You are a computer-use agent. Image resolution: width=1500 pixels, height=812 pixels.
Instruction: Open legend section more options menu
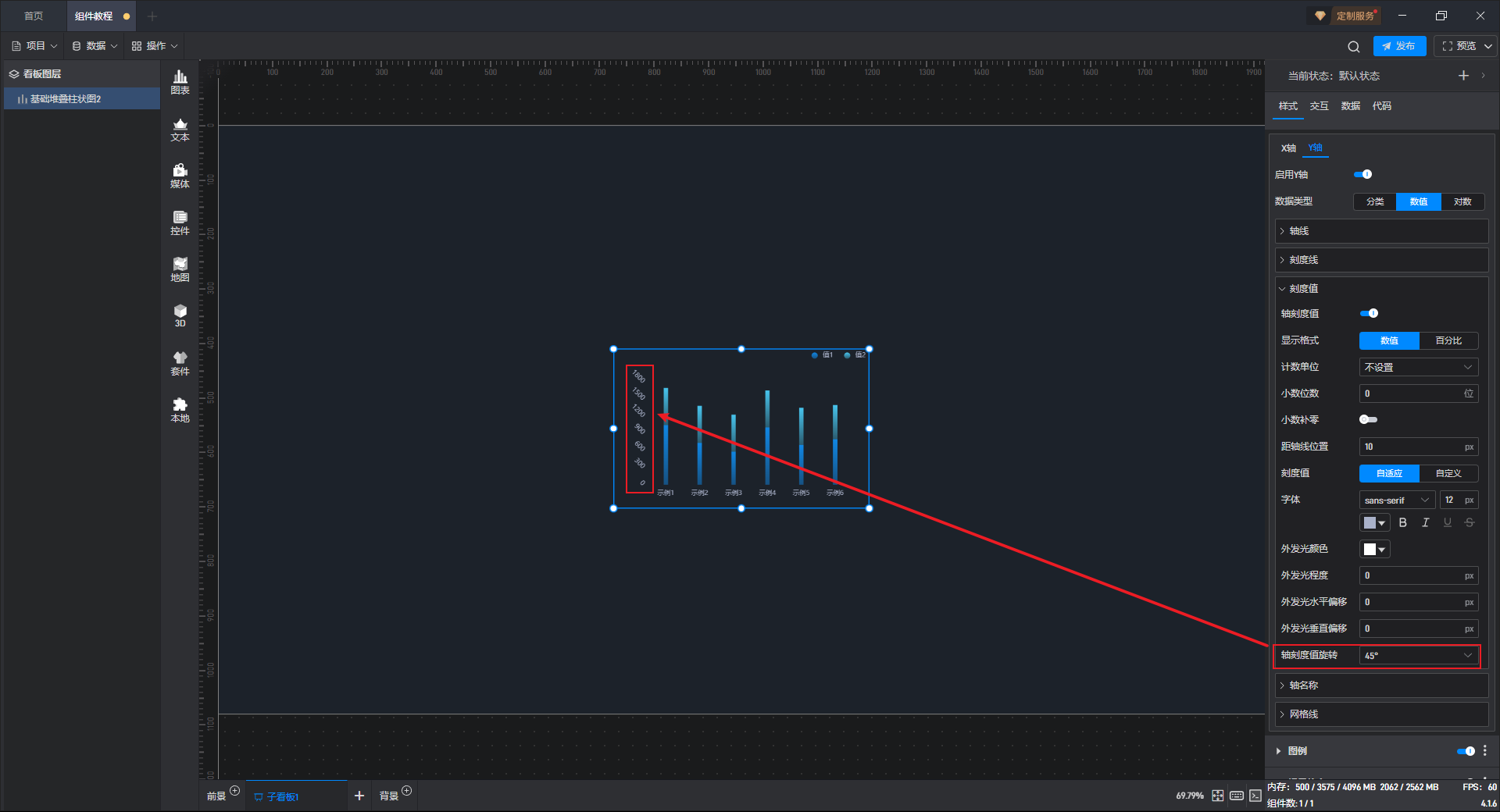click(1485, 750)
